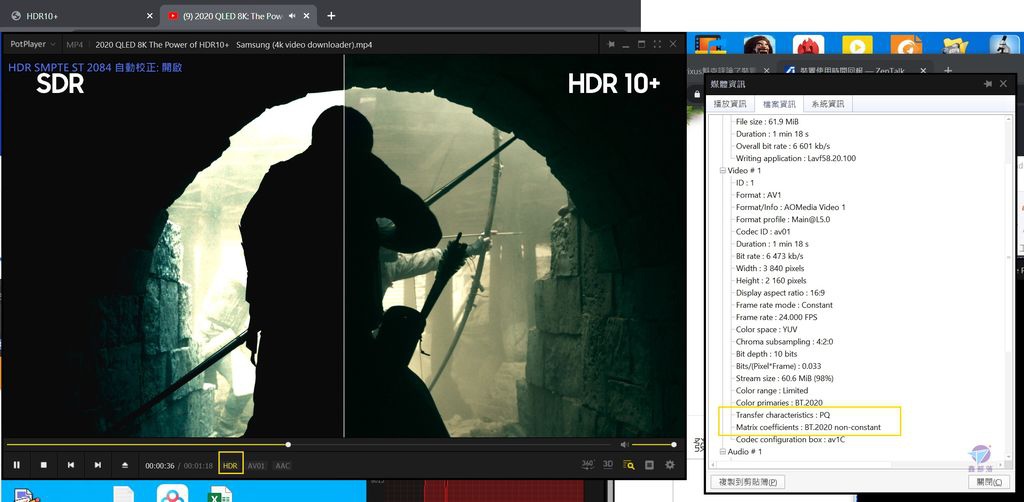Open the film-strip video editor desktop icon
The width and height of the screenshot is (1024, 502).
click(710, 44)
